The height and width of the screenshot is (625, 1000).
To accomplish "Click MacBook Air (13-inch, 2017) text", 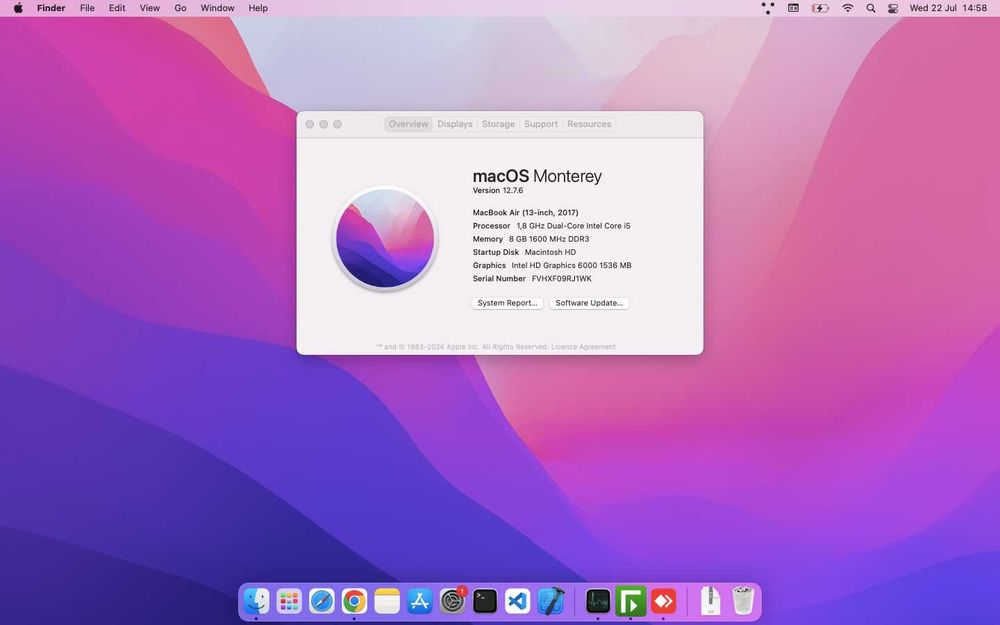I will coord(526,212).
